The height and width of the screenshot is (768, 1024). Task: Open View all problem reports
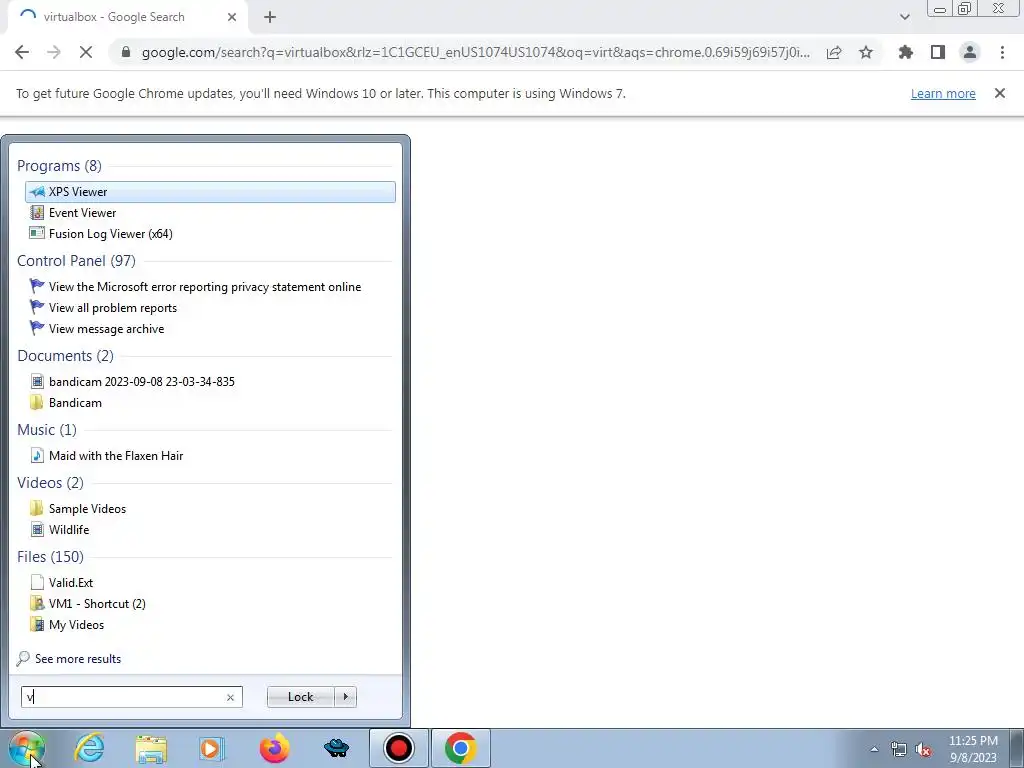pyautogui.click(x=112, y=308)
